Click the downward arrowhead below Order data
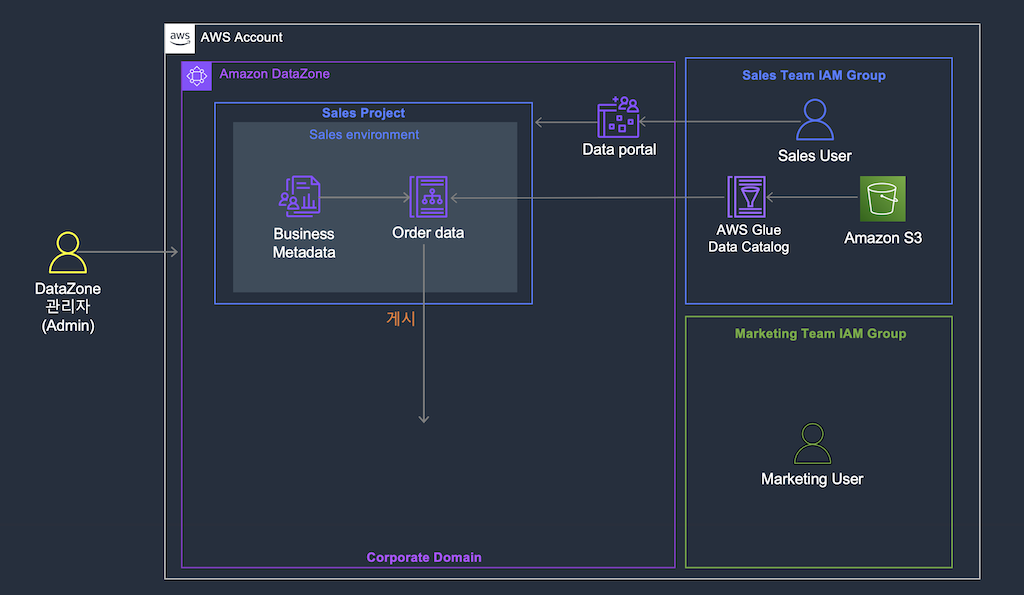 [x=424, y=418]
